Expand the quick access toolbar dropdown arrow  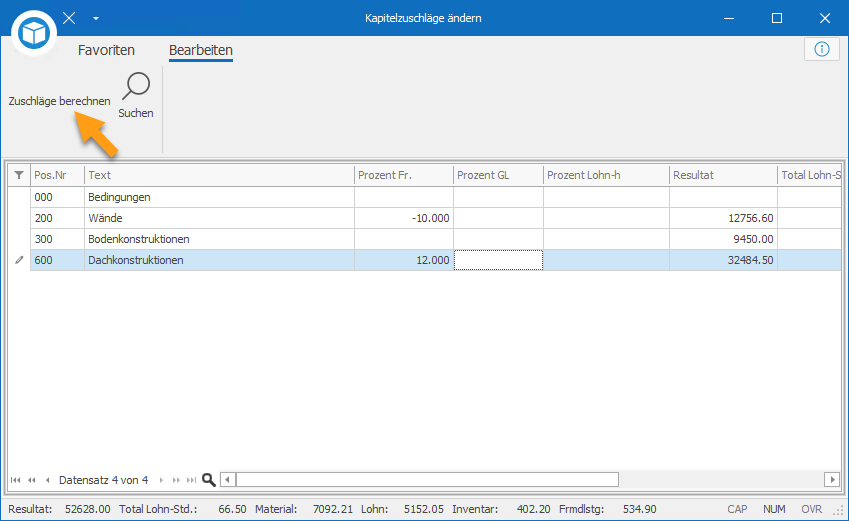(x=96, y=18)
